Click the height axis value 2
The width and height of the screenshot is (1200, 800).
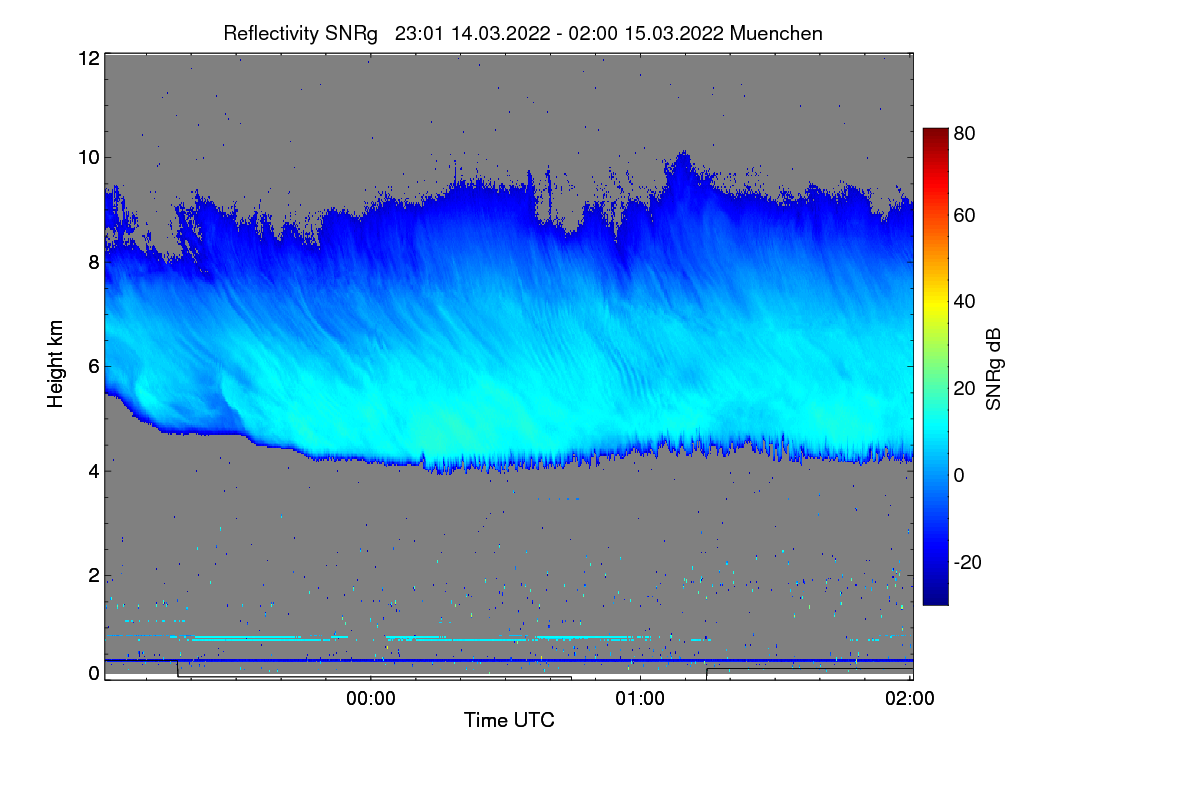coord(93,575)
